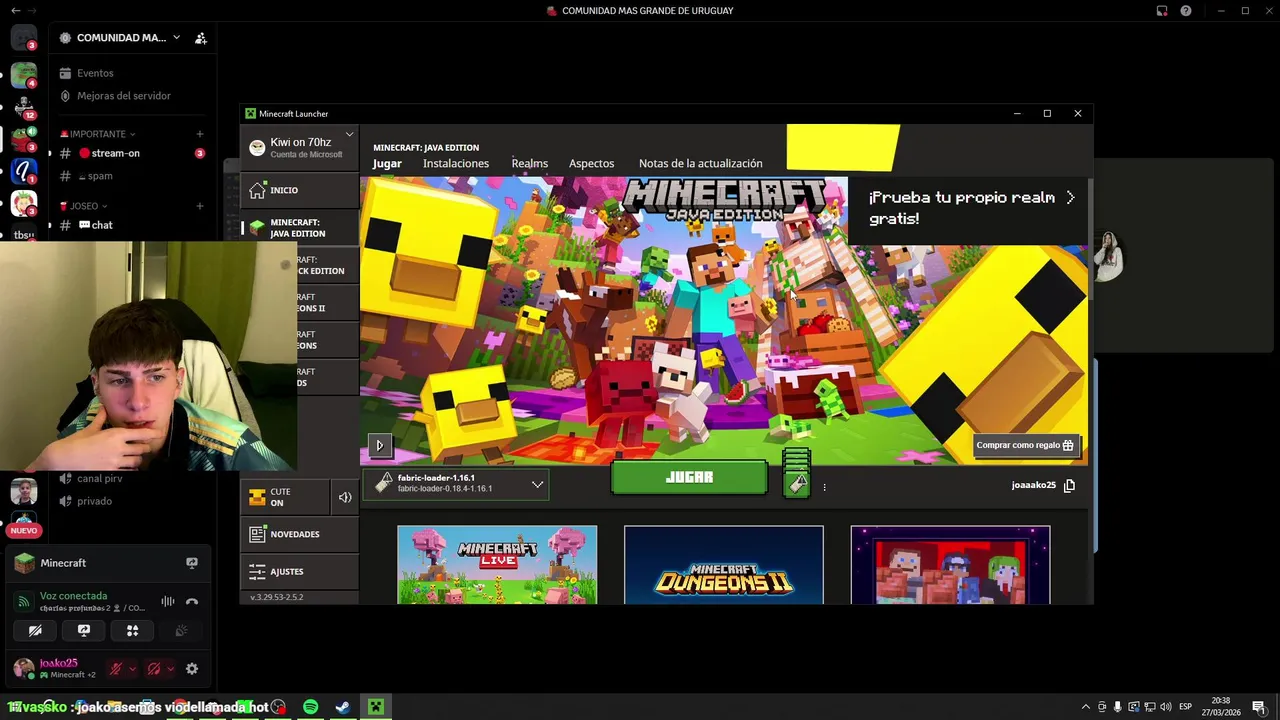
Task: Open microphone input options arrow
Action: pyautogui.click(x=132, y=669)
